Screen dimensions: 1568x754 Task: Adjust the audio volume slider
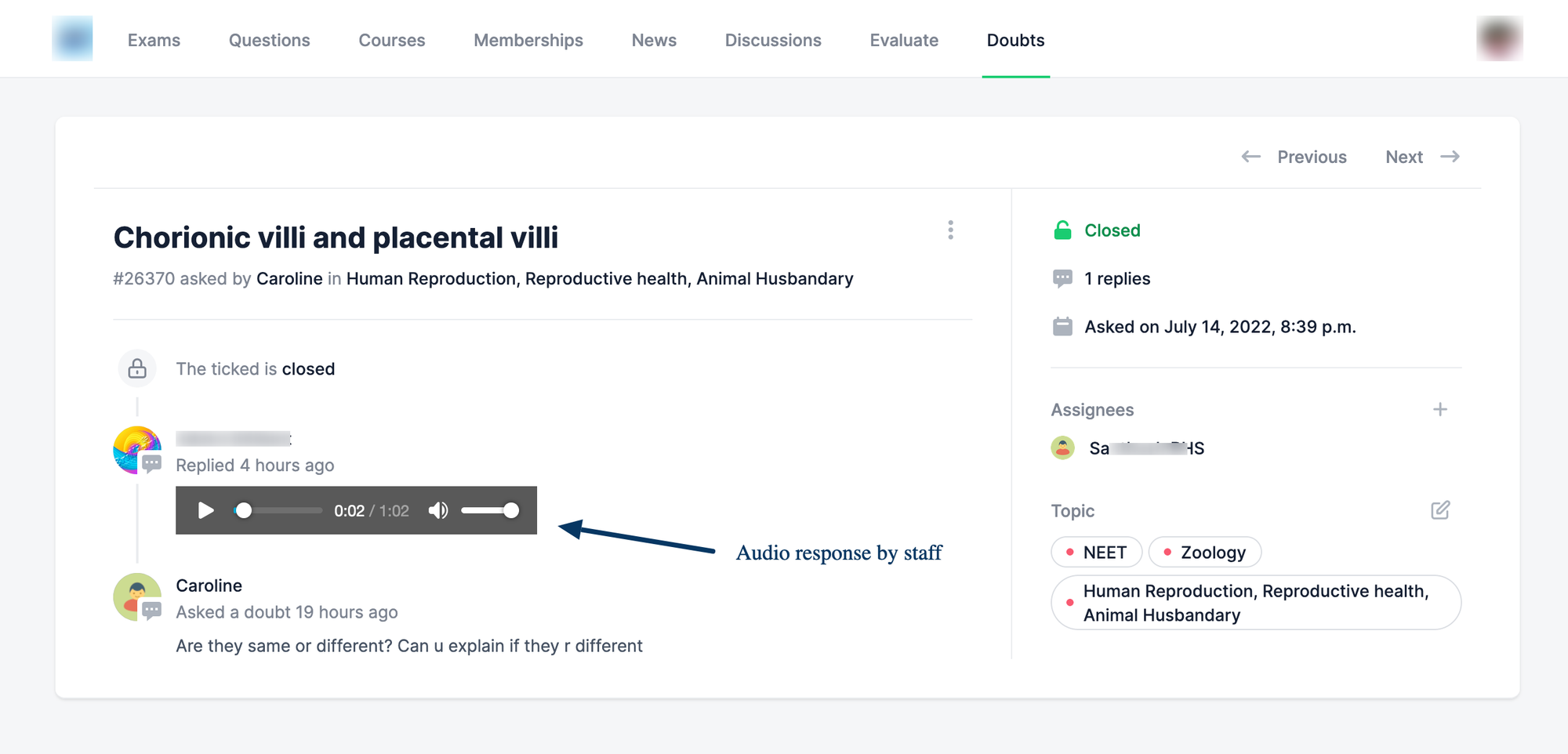tap(490, 511)
